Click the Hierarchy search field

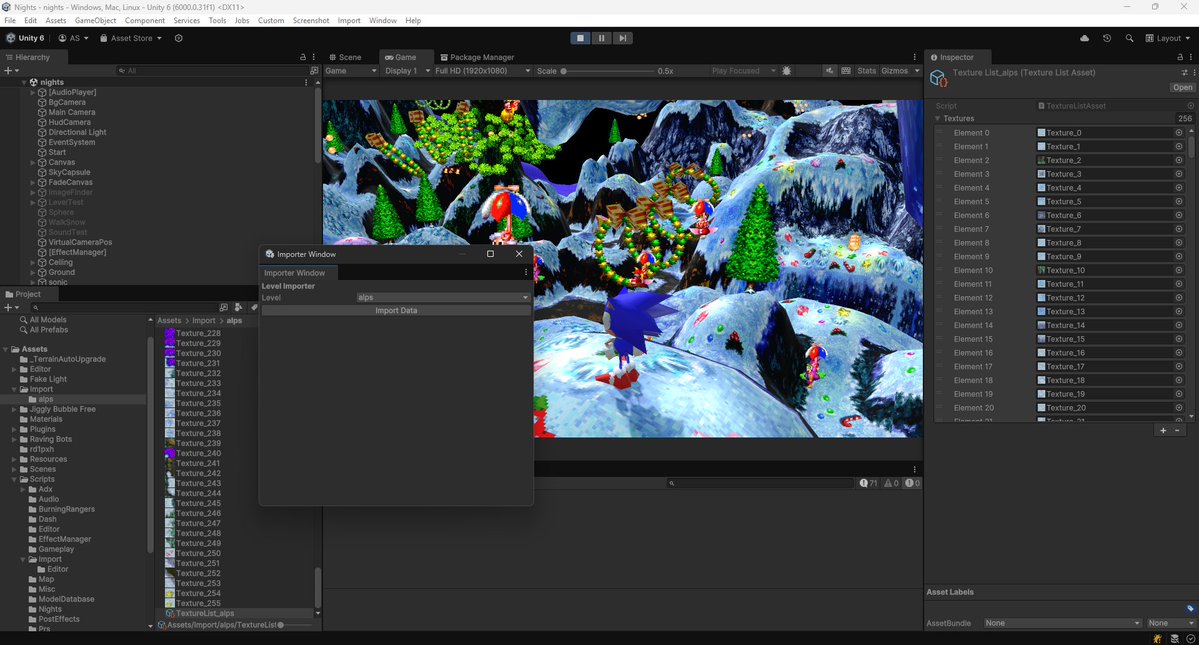pos(213,70)
